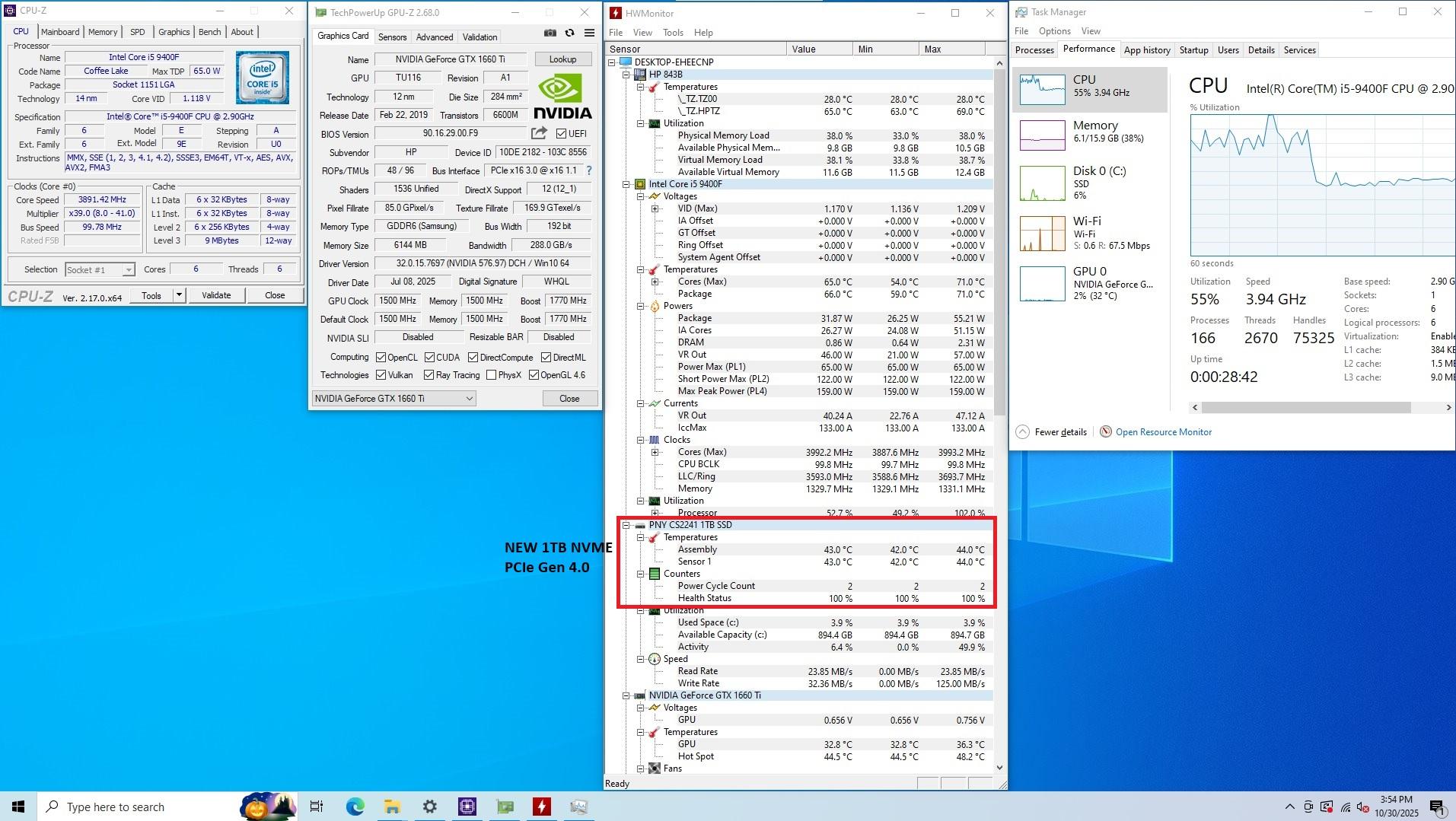Screen dimensions: 1456x821
Task: Click the Max column header in HWMonitor
Action: click(951, 49)
